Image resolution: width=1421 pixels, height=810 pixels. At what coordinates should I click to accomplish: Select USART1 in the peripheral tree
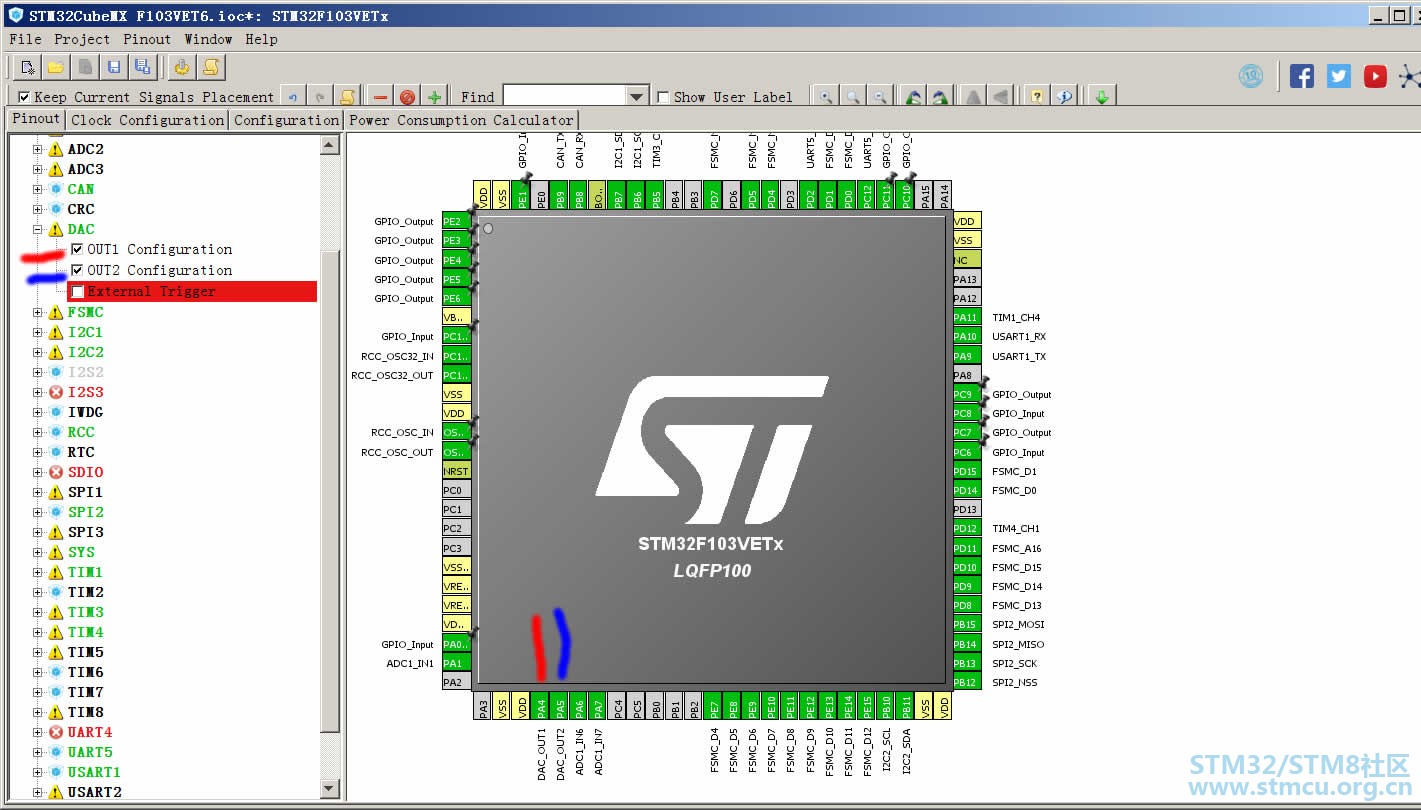point(94,772)
